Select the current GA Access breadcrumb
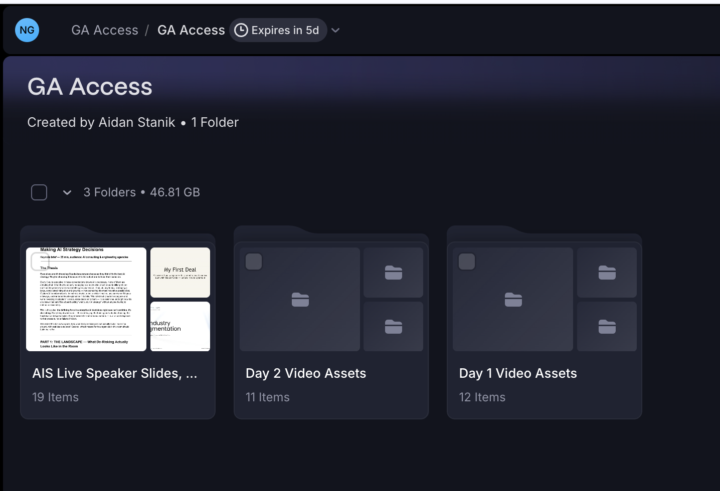The image size is (720, 491). 191,30
